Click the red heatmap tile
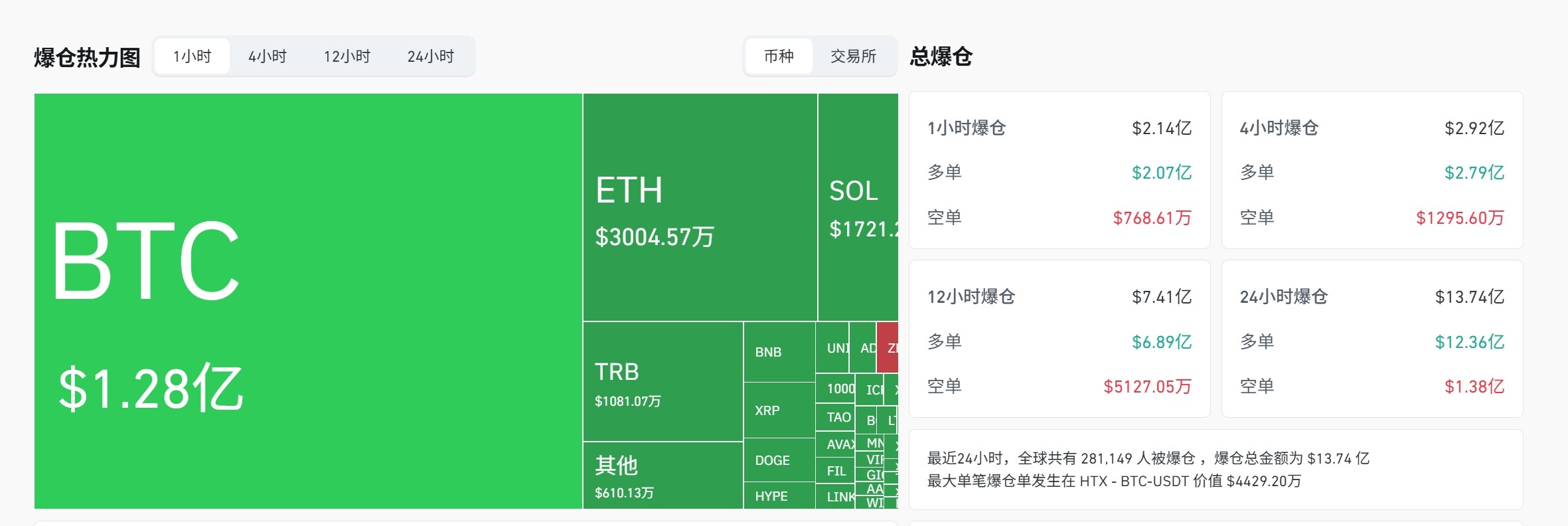Screen dimensions: 1568x526 coord(888,347)
